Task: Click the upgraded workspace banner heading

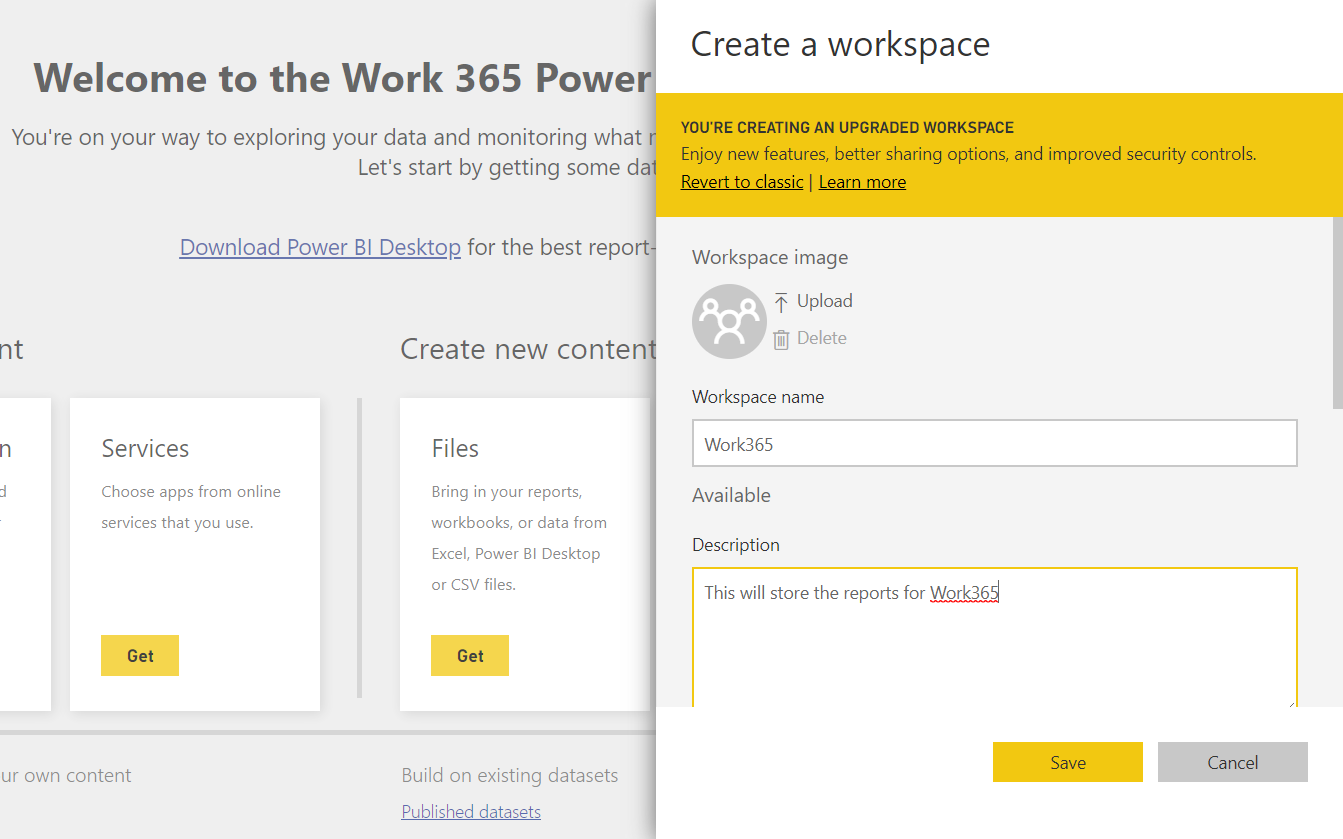Action: 847,128
